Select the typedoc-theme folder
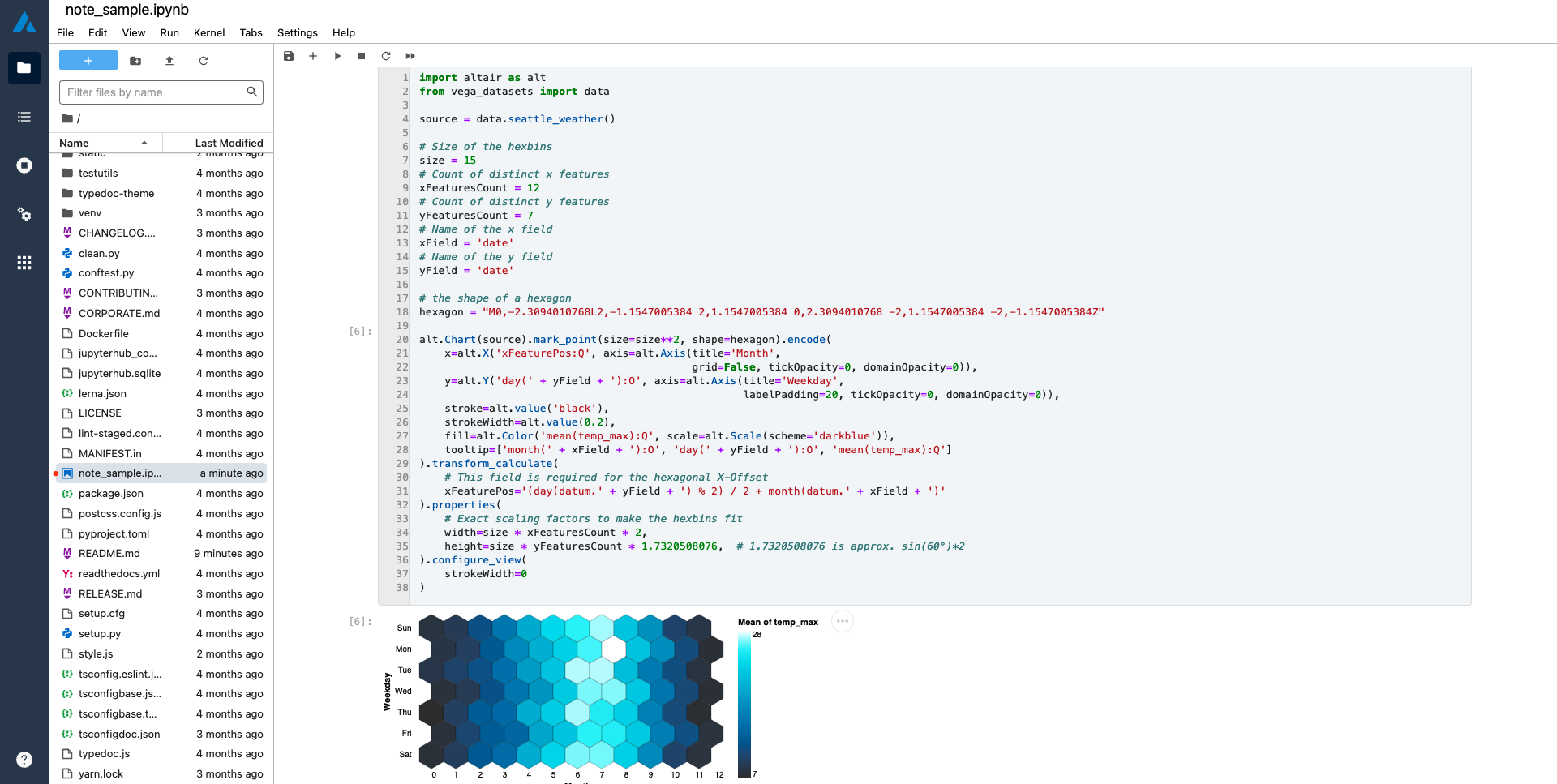This screenshot has width=1557, height=784. (x=162, y=194)
